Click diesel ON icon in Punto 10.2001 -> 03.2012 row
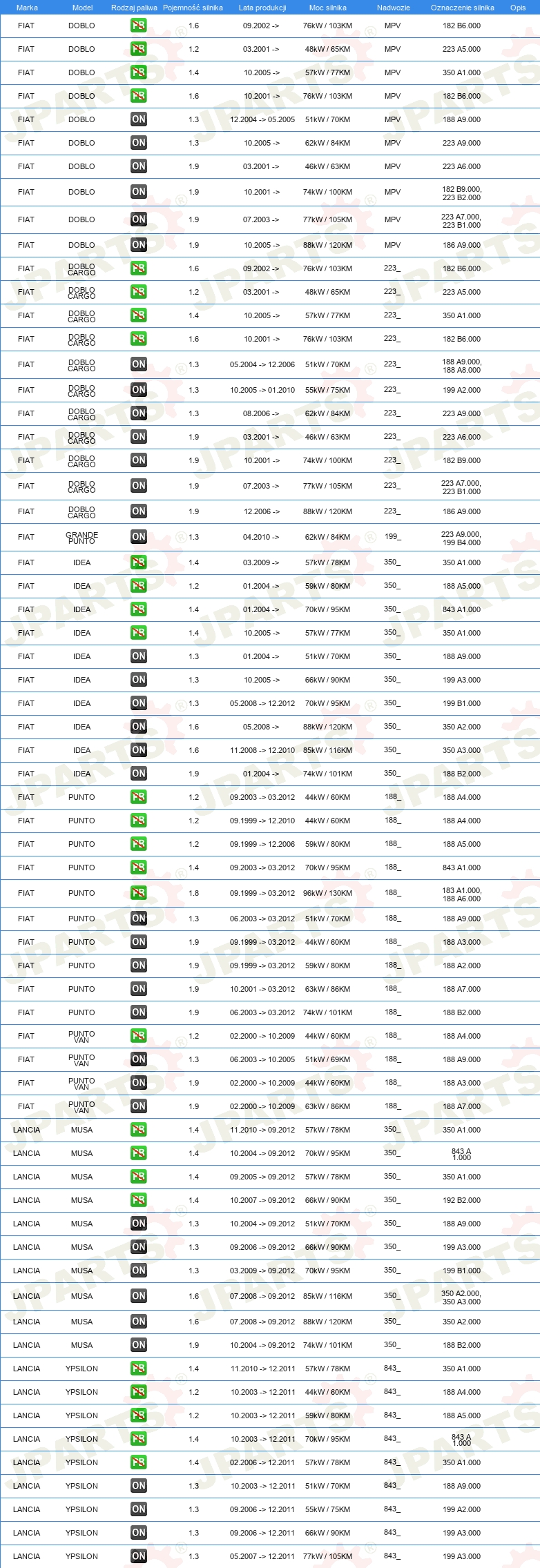The width and height of the screenshot is (540, 1568). coord(139,989)
